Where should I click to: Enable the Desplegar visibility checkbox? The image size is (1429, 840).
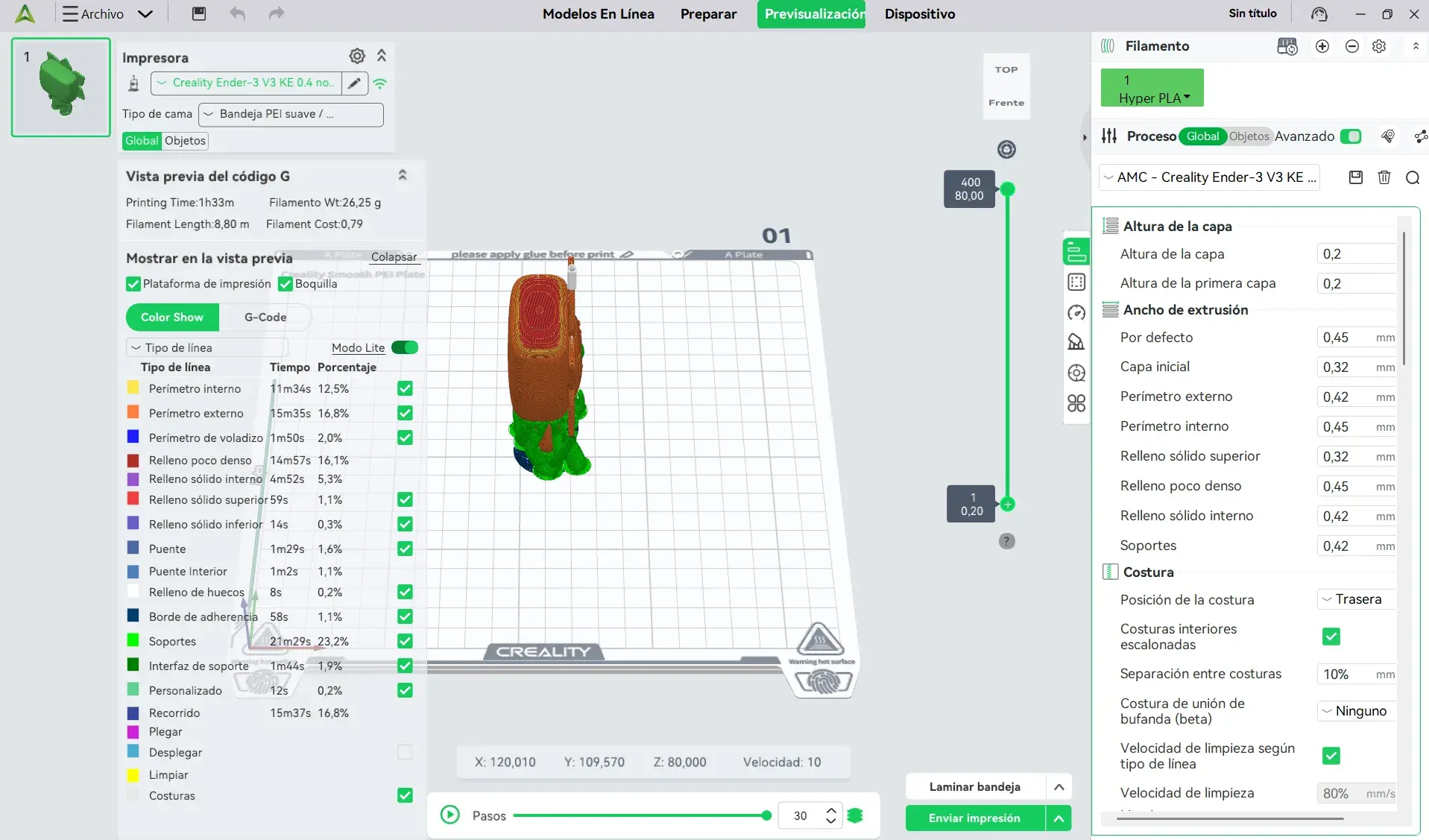[405, 752]
